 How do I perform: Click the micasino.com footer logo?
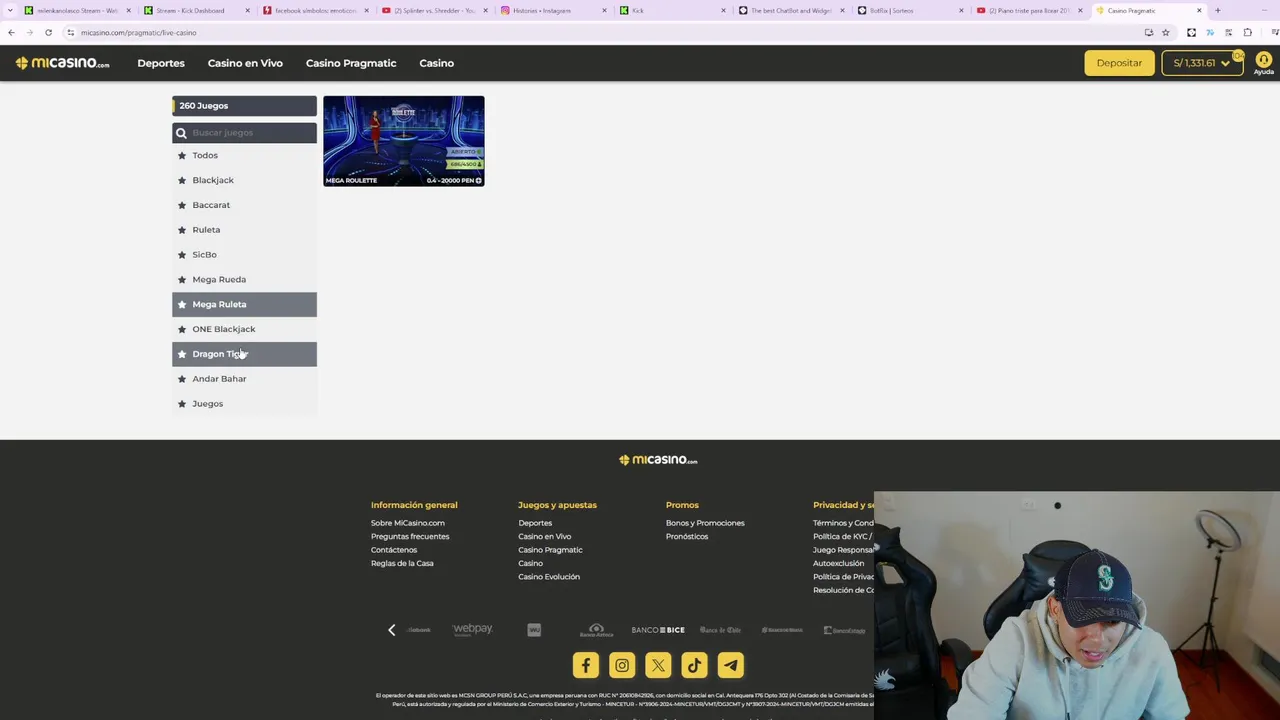pyautogui.click(x=658, y=460)
